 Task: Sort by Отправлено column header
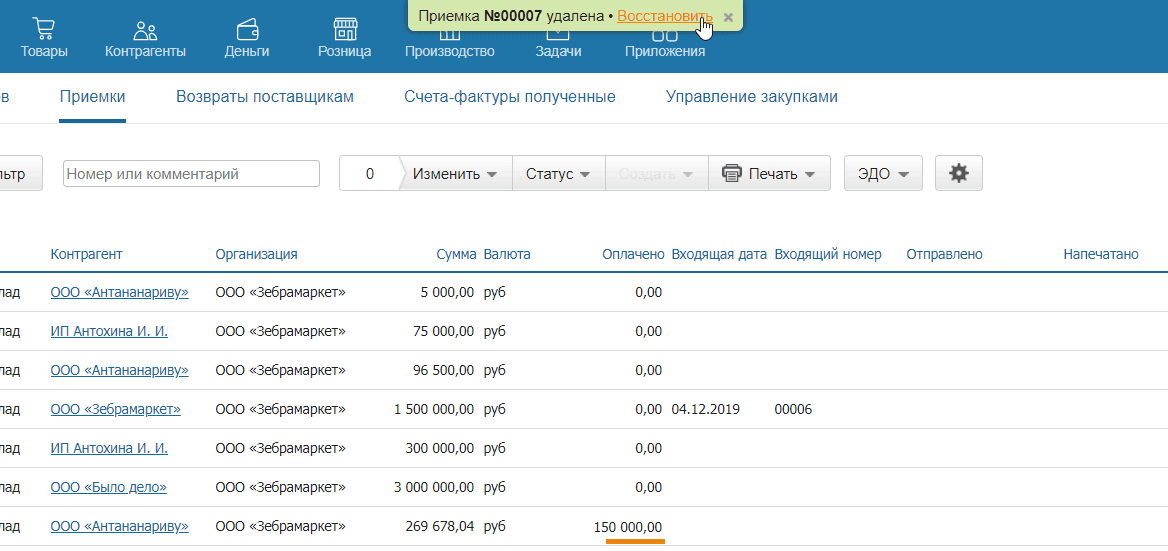pos(945,255)
